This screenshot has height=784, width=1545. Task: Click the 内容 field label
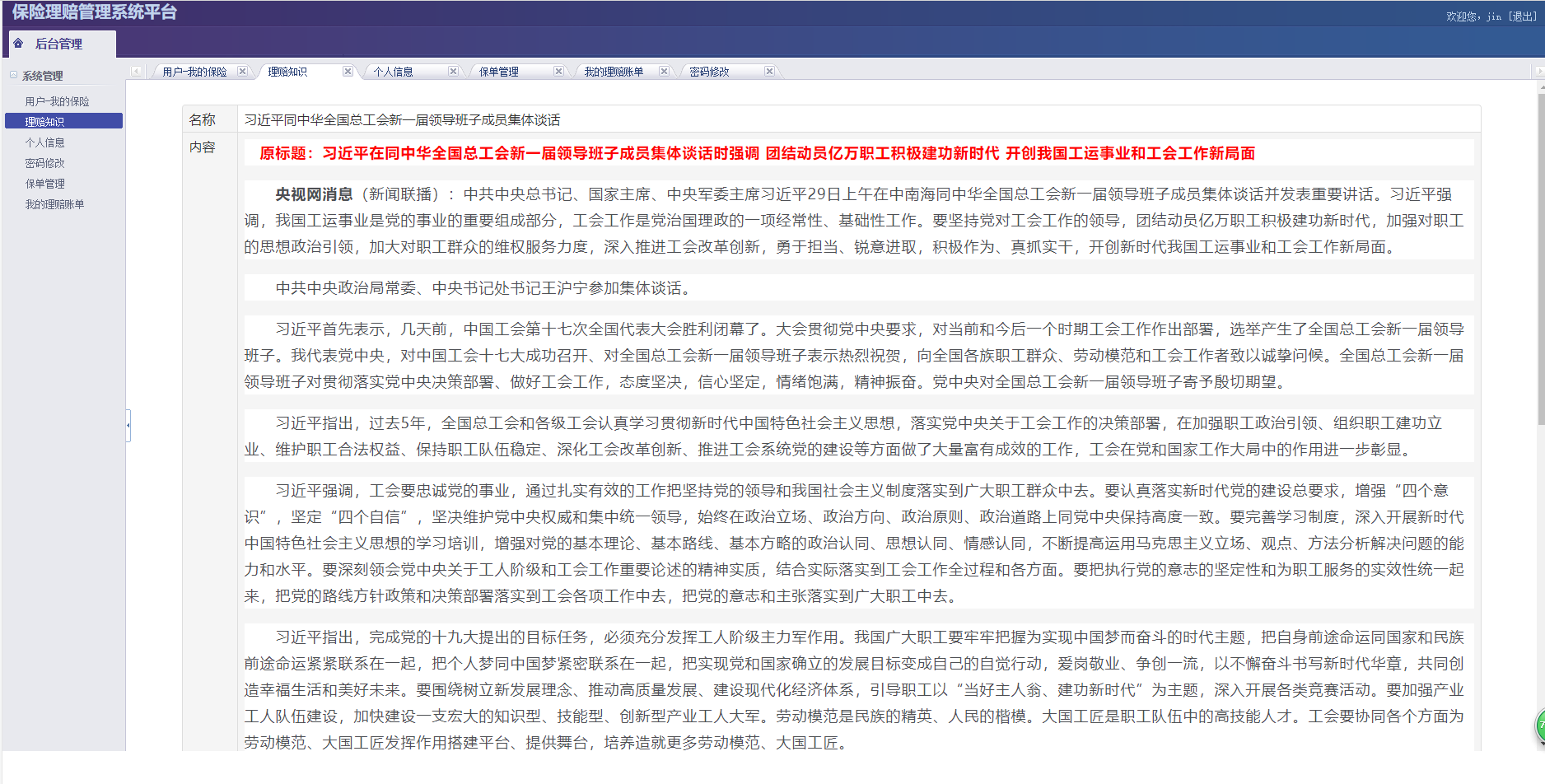click(x=202, y=147)
